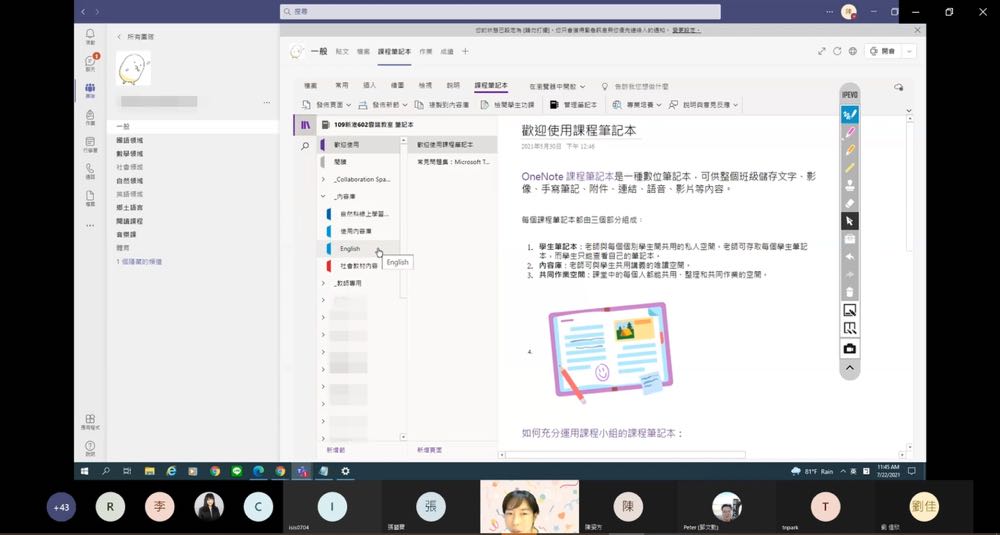Click the purple notebook navigation icon

(x=305, y=124)
